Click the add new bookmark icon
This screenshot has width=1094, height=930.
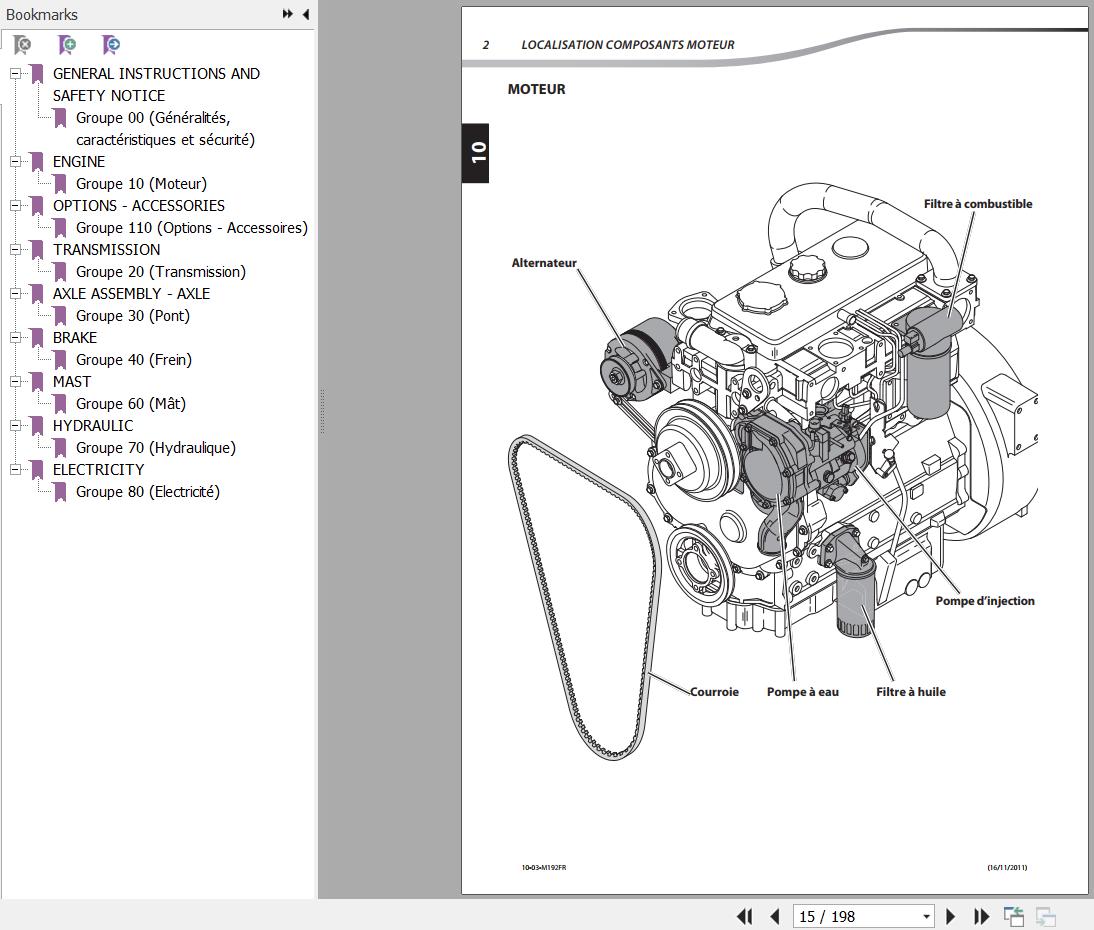tap(67, 45)
